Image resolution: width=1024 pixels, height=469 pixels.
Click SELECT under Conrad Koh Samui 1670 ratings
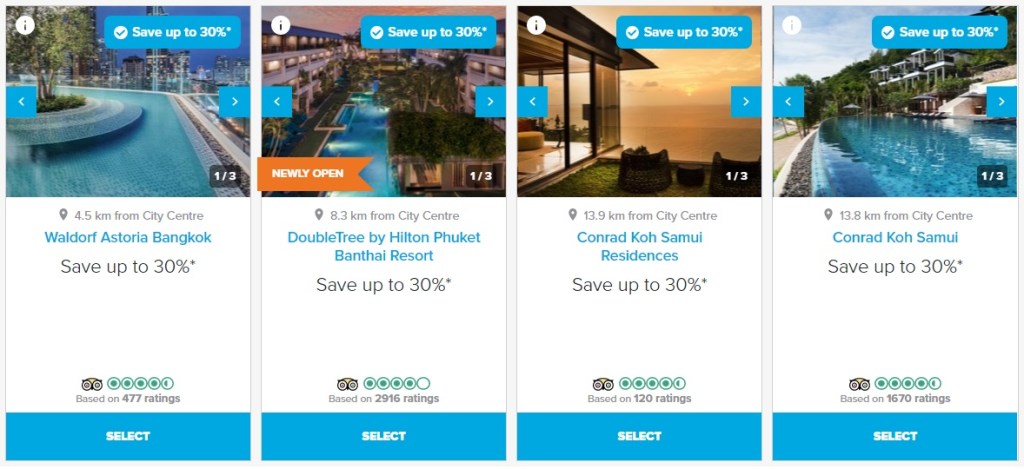(895, 436)
